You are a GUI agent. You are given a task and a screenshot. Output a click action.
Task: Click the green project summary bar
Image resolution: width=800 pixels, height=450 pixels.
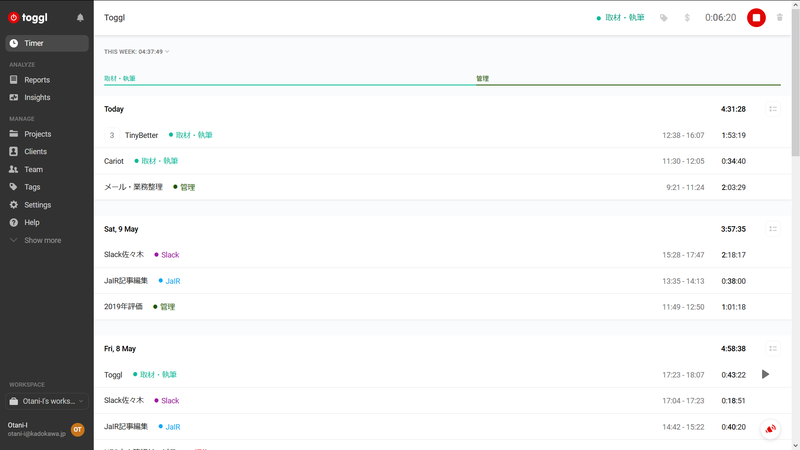(x=290, y=85)
